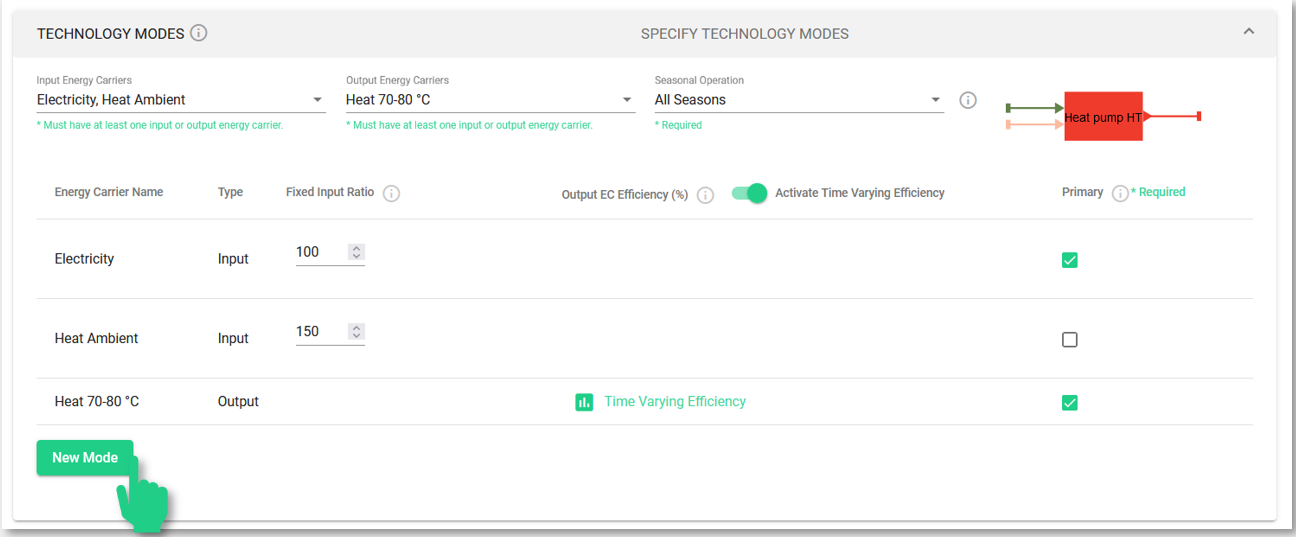This screenshot has width=1296, height=537.
Task: Click the red Heat pump HT diagram block
Action: click(1103, 117)
